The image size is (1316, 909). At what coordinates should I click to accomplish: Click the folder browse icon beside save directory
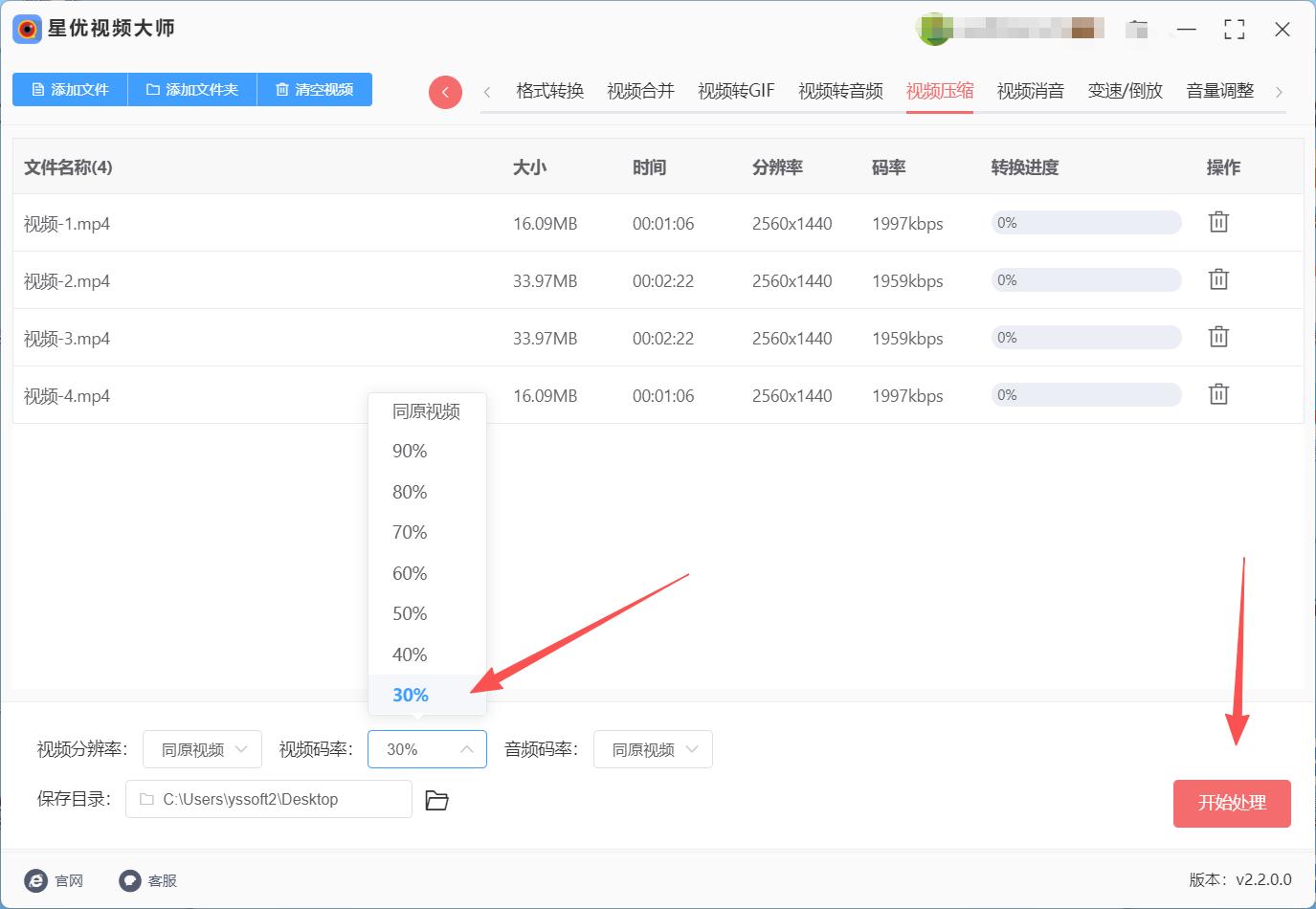click(436, 800)
